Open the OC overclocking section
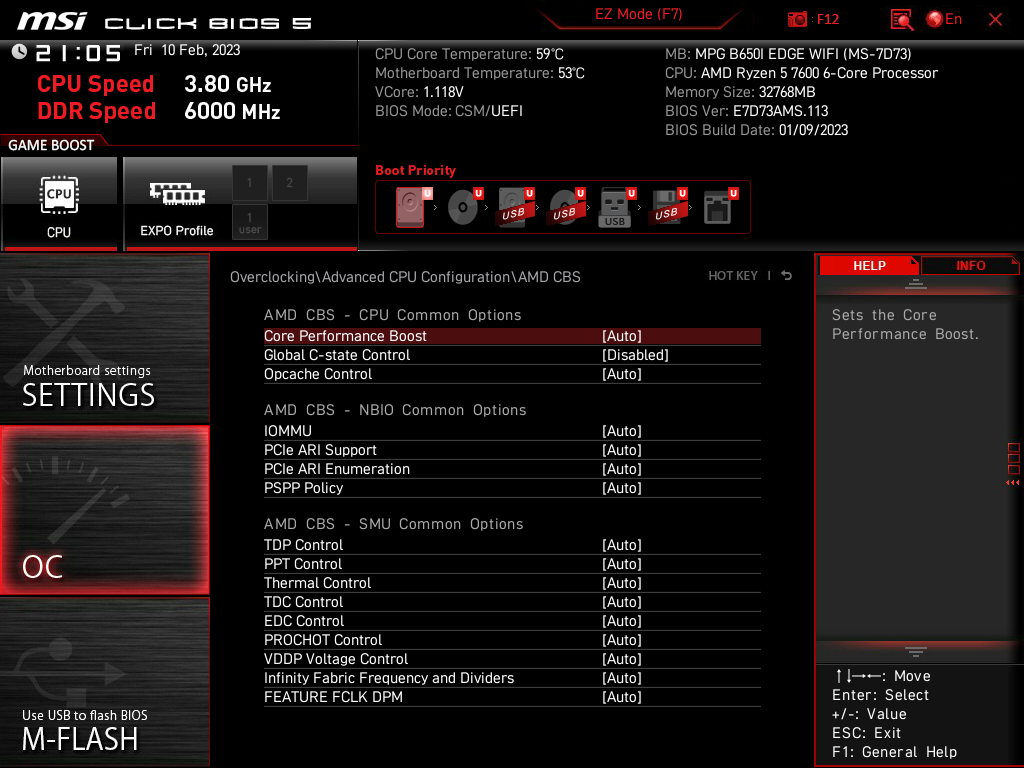The image size is (1024, 768). click(104, 510)
